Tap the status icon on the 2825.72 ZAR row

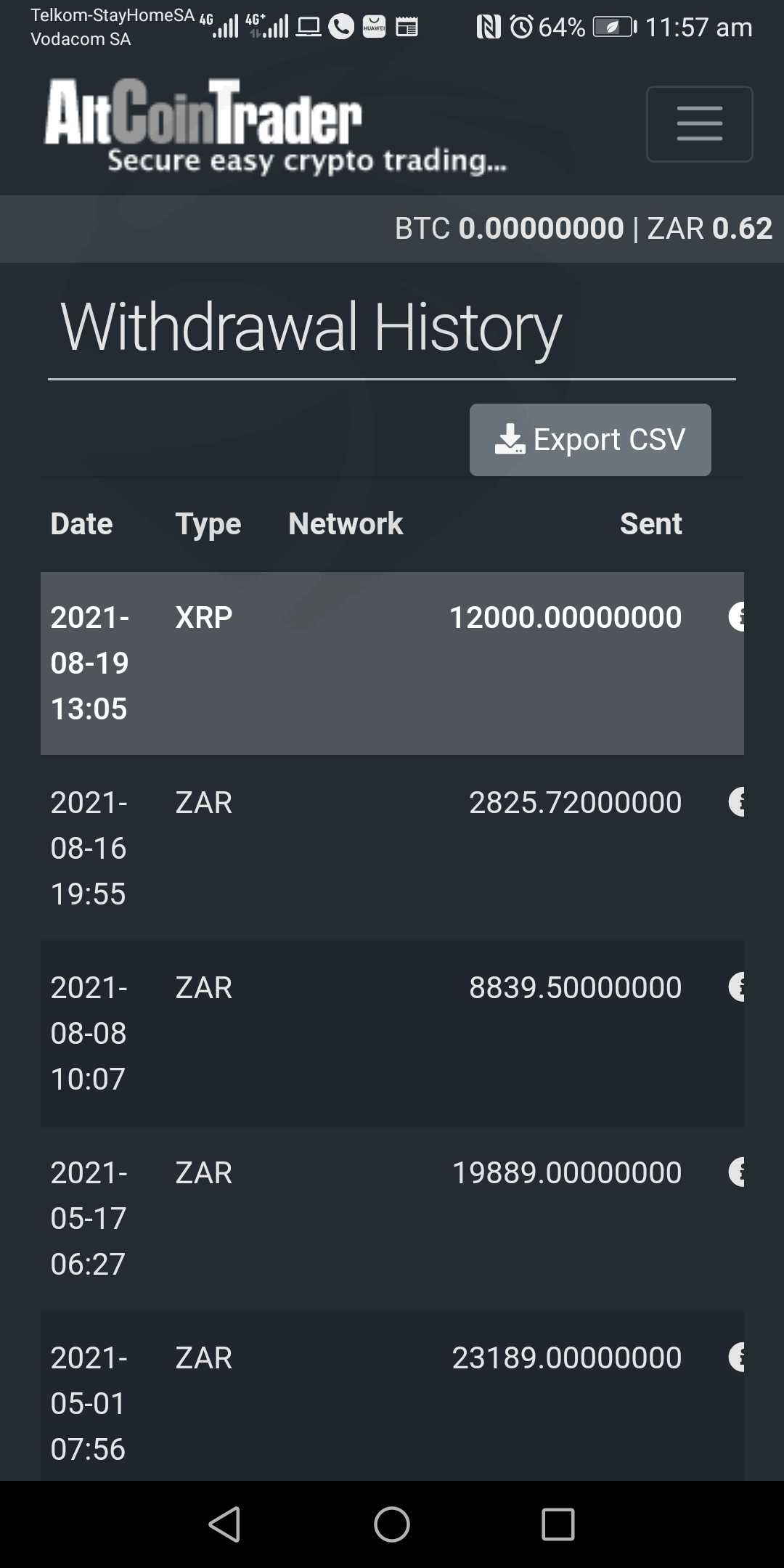click(x=737, y=802)
